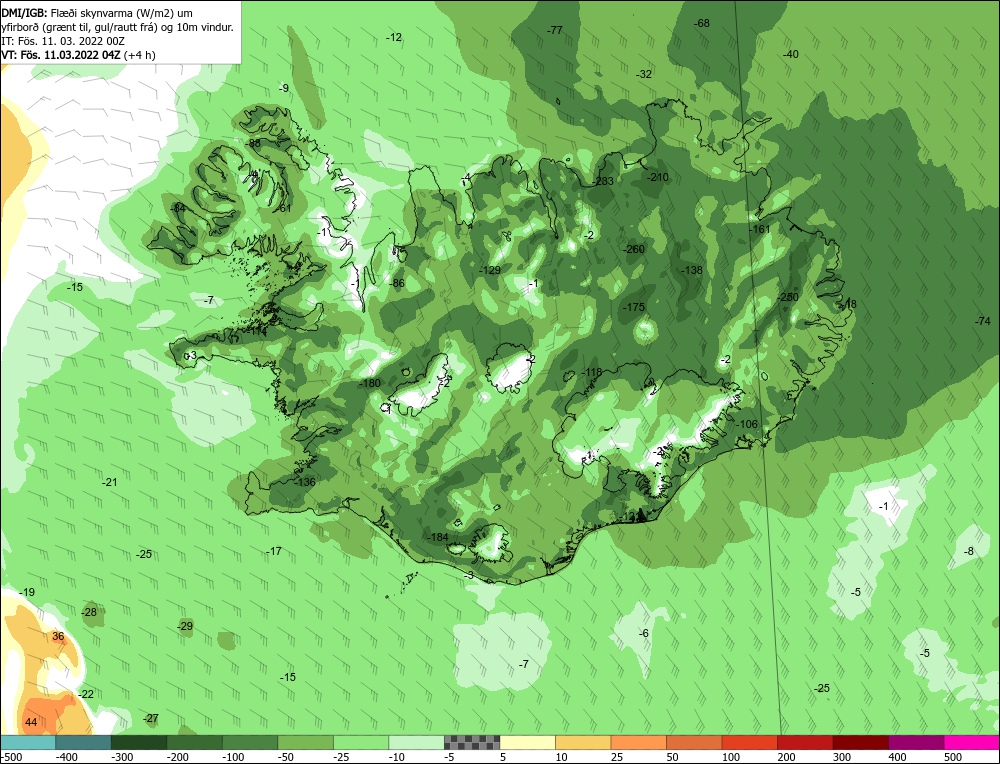Viewport: 1000px width, 764px height.
Task: Click the '-77' value on the map
Action: [x=555, y=30]
